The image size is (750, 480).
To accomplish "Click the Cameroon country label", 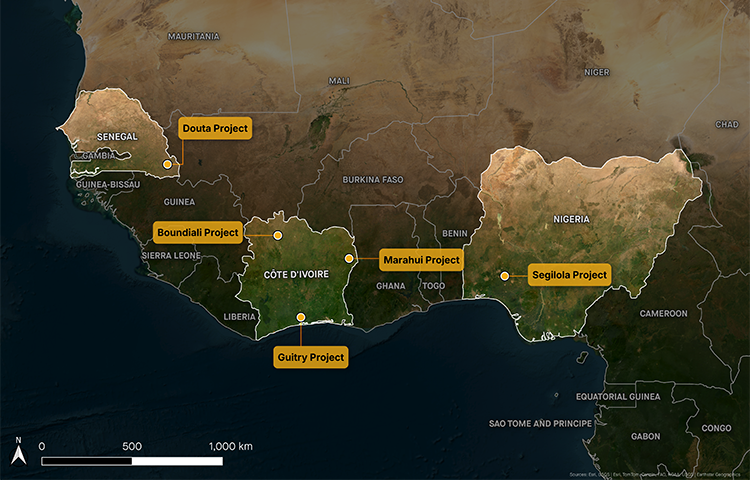I will coord(664,313).
